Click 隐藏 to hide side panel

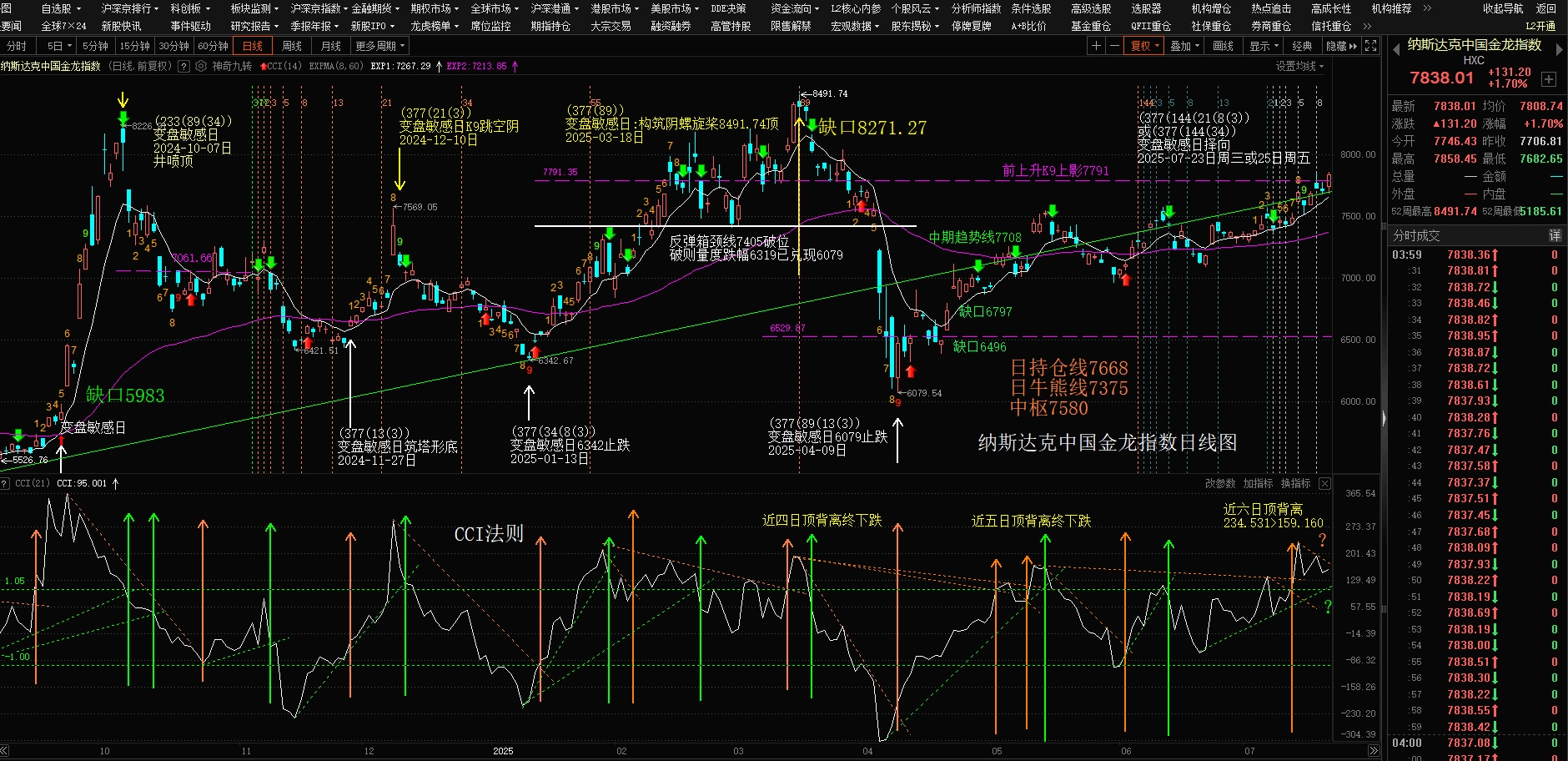pyautogui.click(x=1341, y=46)
